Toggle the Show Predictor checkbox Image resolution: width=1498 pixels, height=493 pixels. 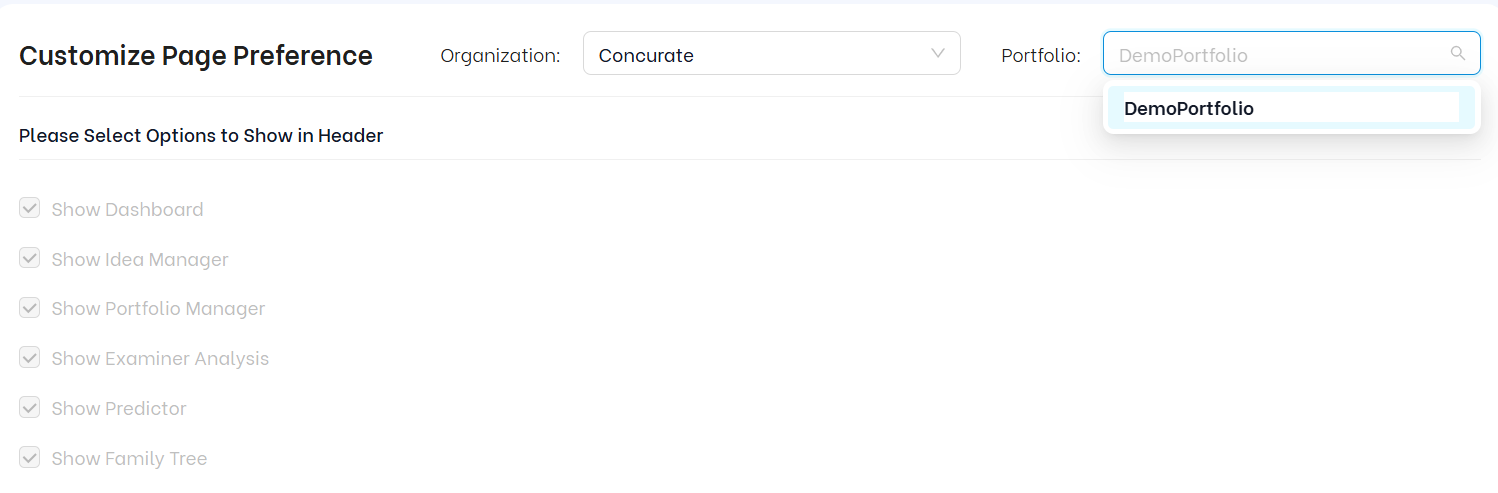[x=30, y=408]
